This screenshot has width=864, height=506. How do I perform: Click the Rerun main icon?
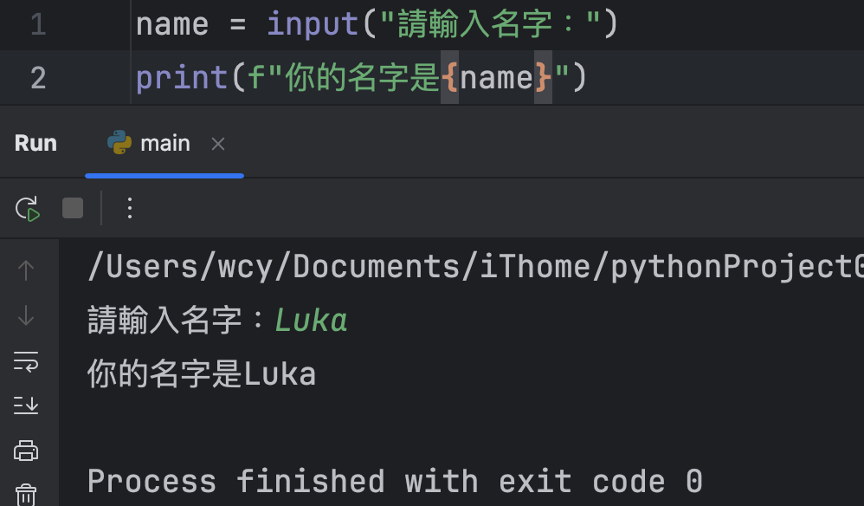pos(28,208)
